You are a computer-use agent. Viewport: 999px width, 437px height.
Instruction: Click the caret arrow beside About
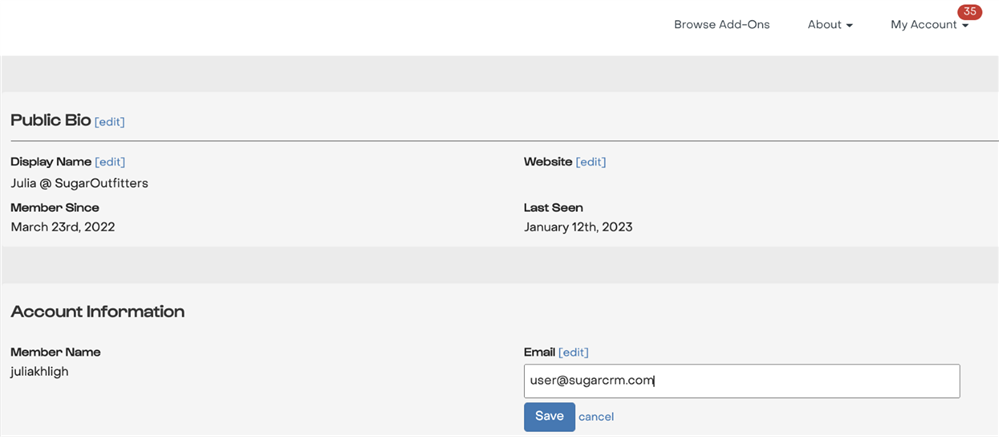[849, 26]
